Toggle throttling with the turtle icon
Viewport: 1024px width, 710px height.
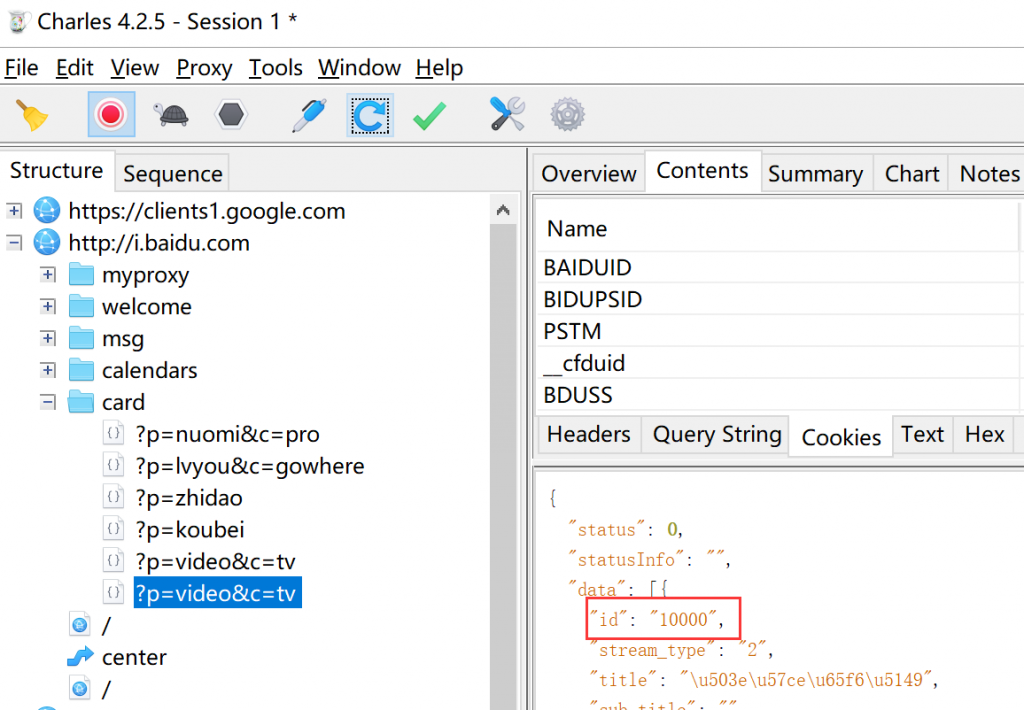click(x=171, y=115)
